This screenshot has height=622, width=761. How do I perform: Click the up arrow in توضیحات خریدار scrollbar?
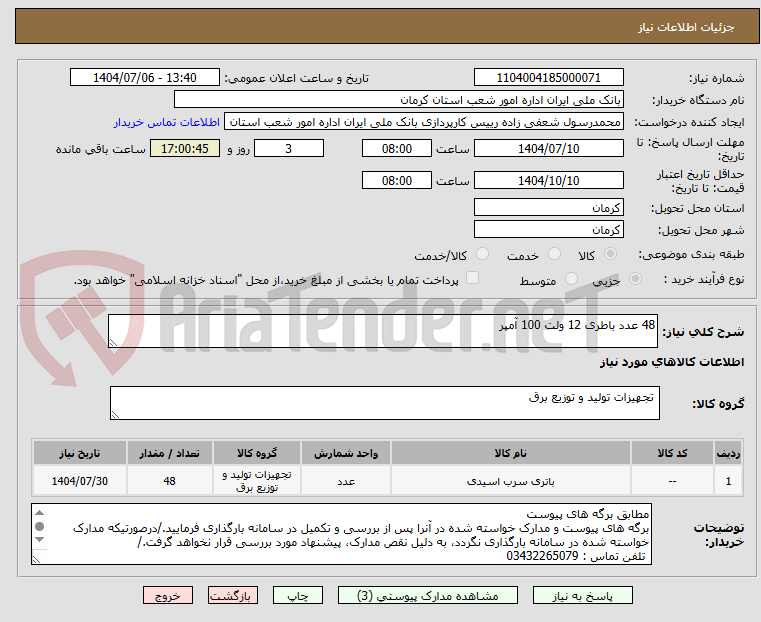click(40, 513)
